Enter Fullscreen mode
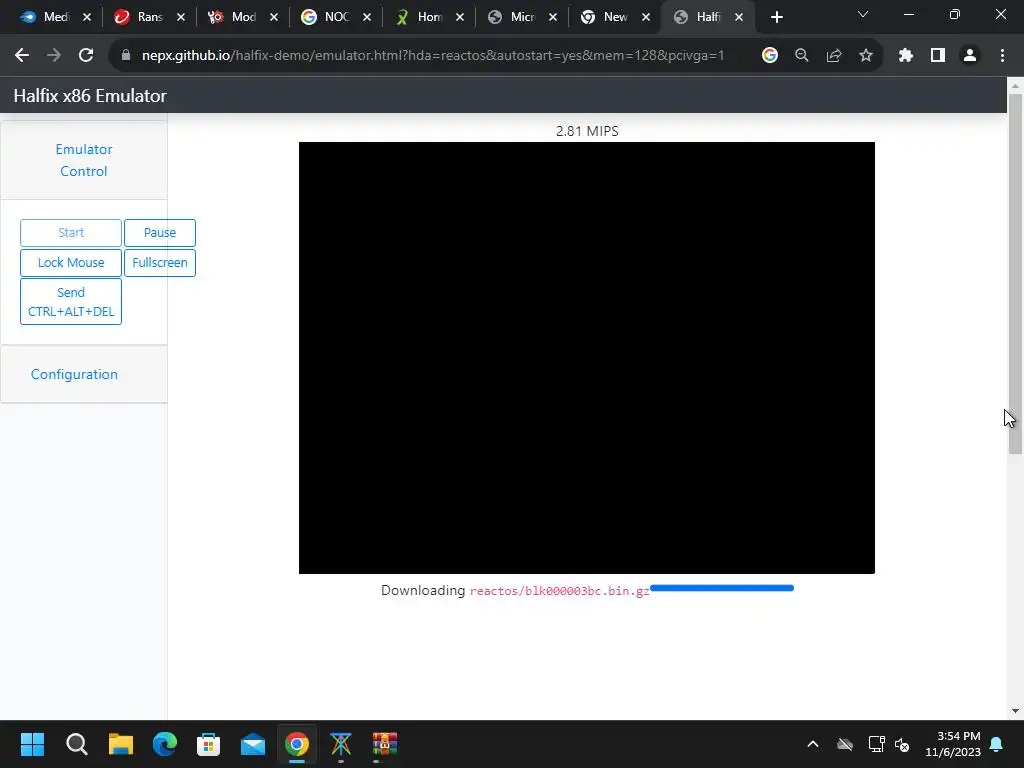Screen dimensions: 1024x768 click(x=160, y=263)
